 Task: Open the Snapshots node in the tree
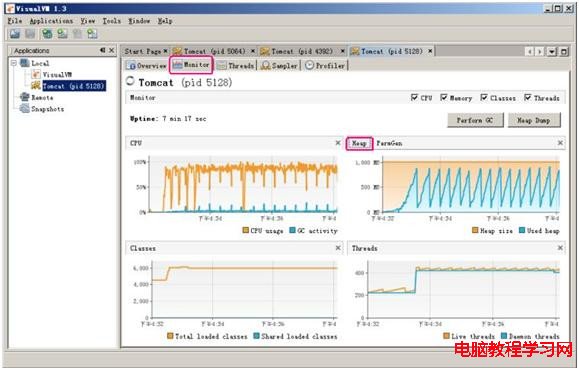[47, 109]
